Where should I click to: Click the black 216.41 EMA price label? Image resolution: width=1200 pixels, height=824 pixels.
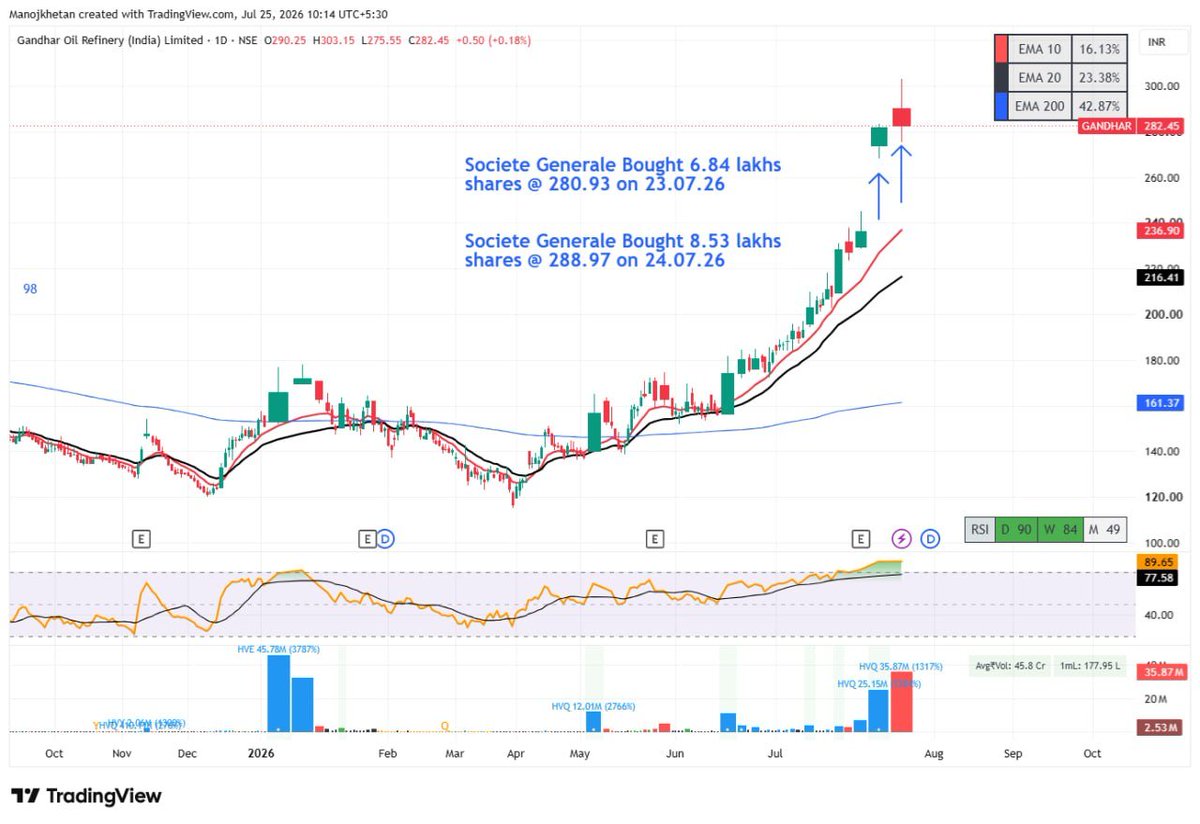[x=1161, y=277]
